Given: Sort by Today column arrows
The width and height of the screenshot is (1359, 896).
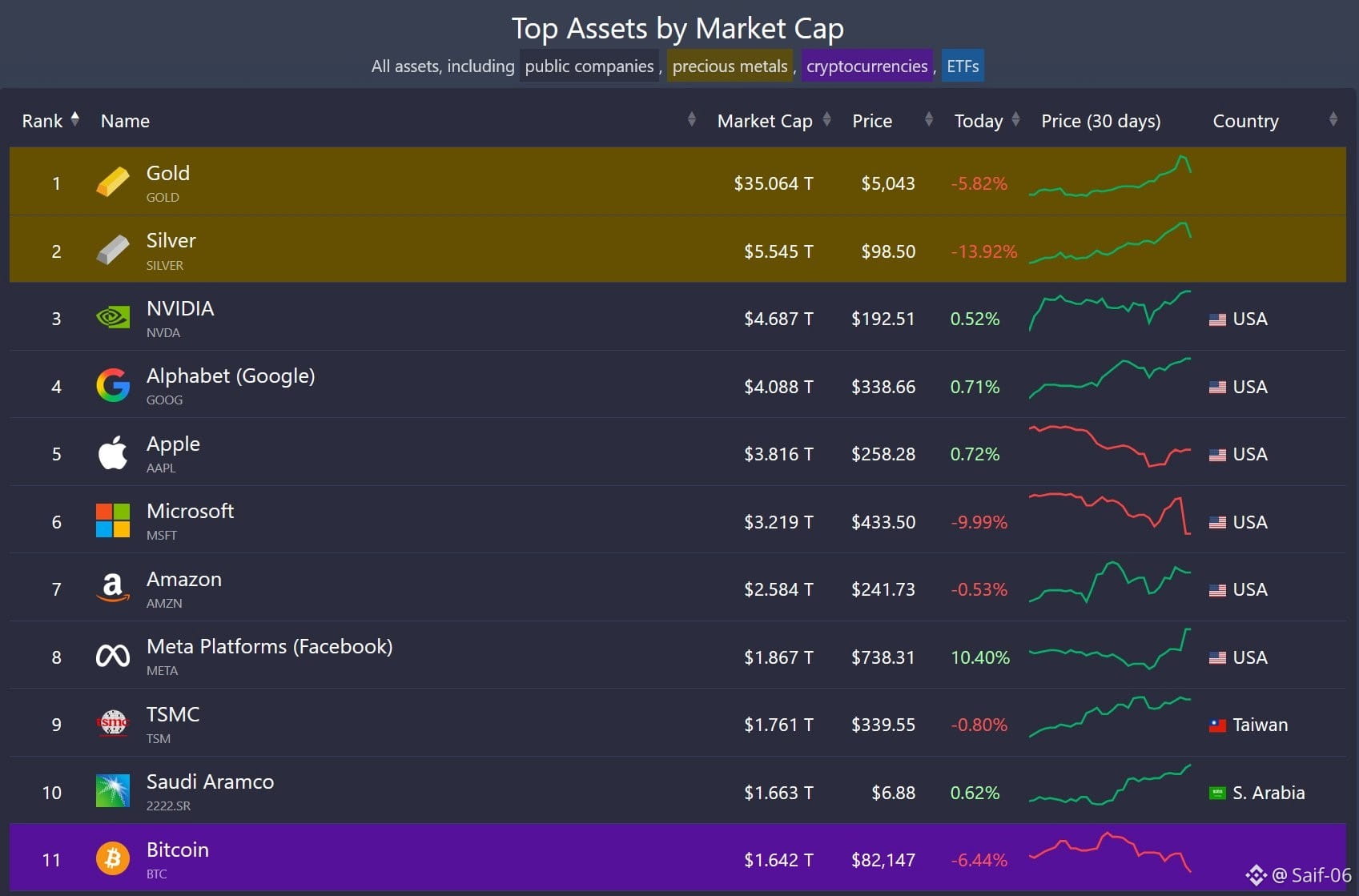Looking at the screenshot, I should click(1015, 120).
